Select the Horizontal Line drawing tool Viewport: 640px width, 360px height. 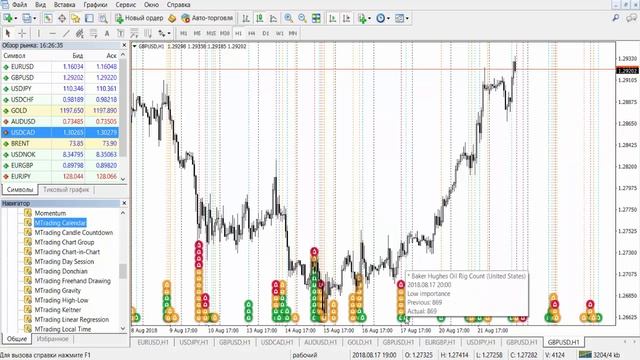click(52, 33)
